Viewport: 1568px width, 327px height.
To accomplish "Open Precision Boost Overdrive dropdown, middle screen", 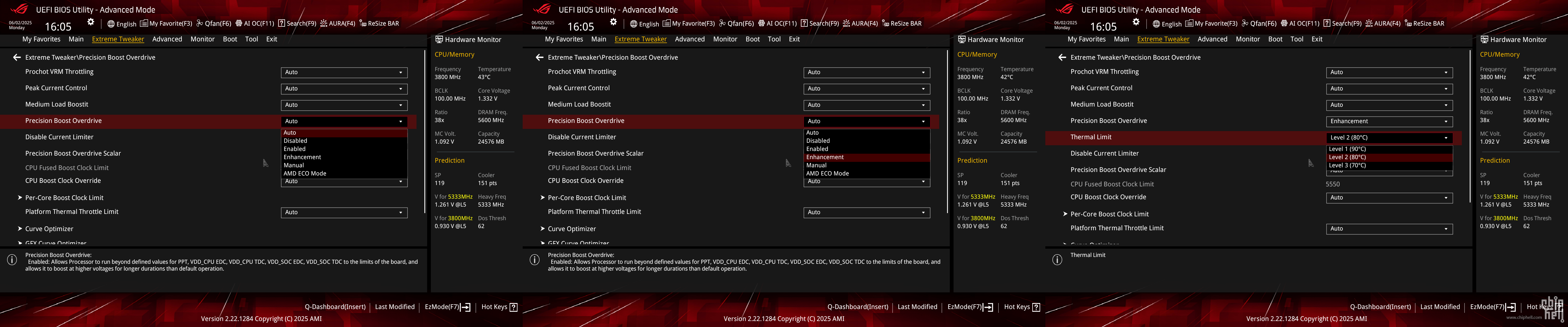I will 867,121.
